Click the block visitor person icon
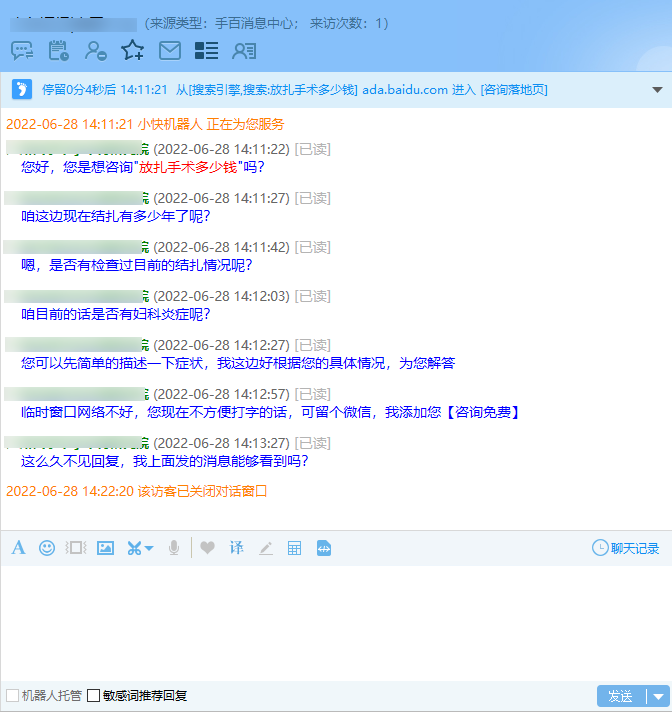The height and width of the screenshot is (712, 672). [x=96, y=50]
